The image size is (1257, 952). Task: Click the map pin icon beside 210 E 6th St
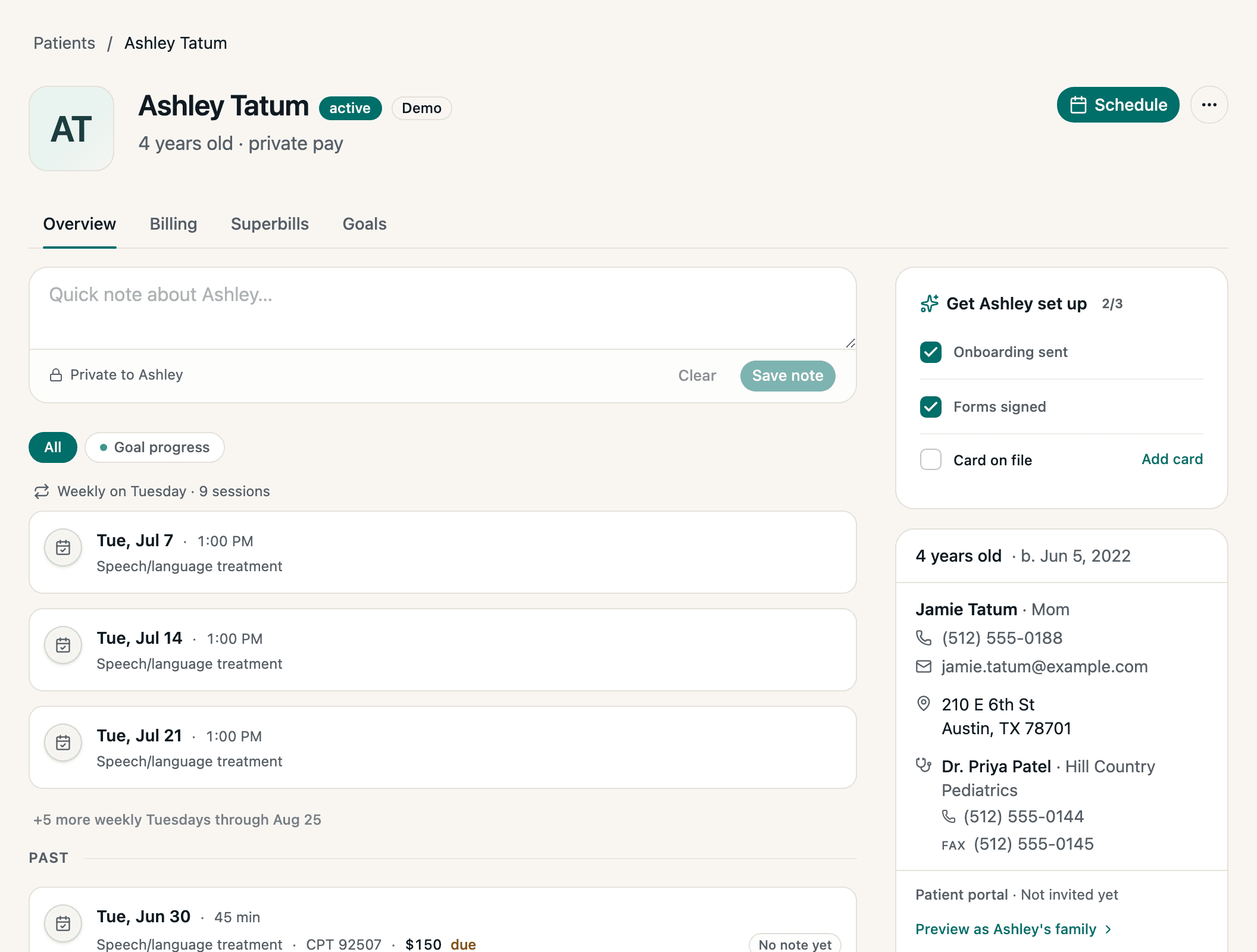coord(924,703)
